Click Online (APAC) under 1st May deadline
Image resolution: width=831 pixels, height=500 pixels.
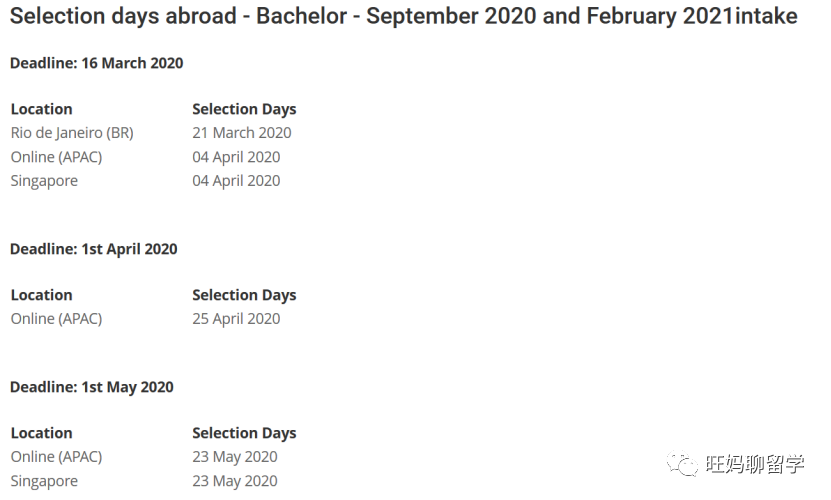56,457
